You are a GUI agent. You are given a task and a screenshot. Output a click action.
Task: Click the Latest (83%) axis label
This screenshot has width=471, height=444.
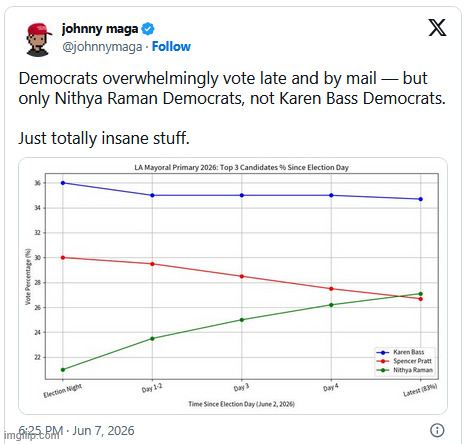[420, 390]
